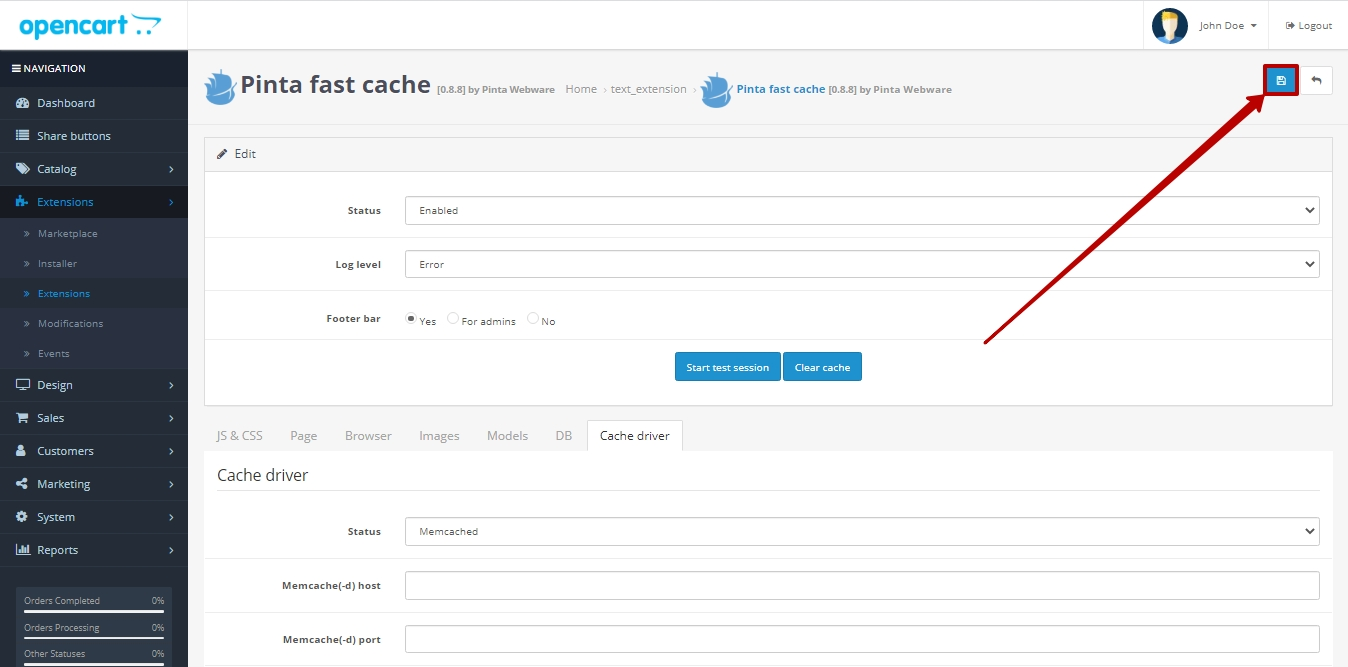The width and height of the screenshot is (1348, 667).
Task: Open Share buttons menu item
Action: (94, 136)
